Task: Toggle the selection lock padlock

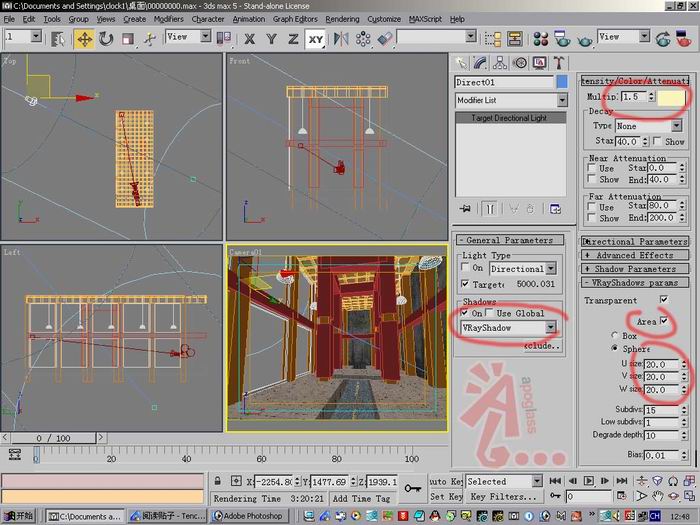Action: pyautogui.click(x=217, y=481)
